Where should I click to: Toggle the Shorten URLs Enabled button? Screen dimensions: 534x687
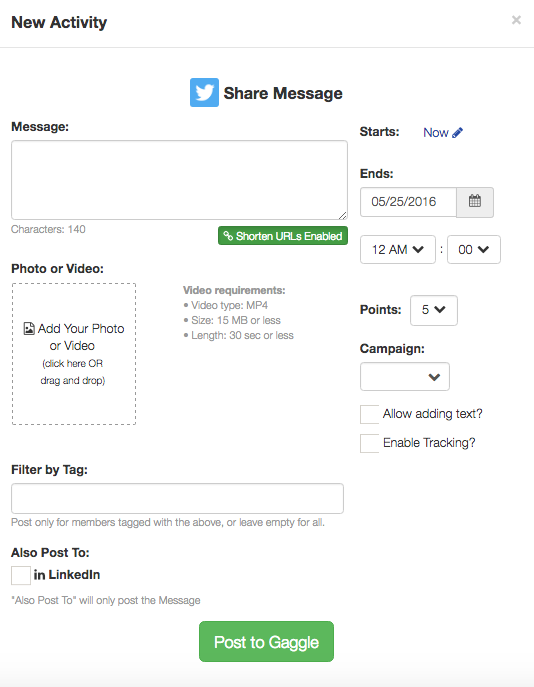tap(283, 236)
